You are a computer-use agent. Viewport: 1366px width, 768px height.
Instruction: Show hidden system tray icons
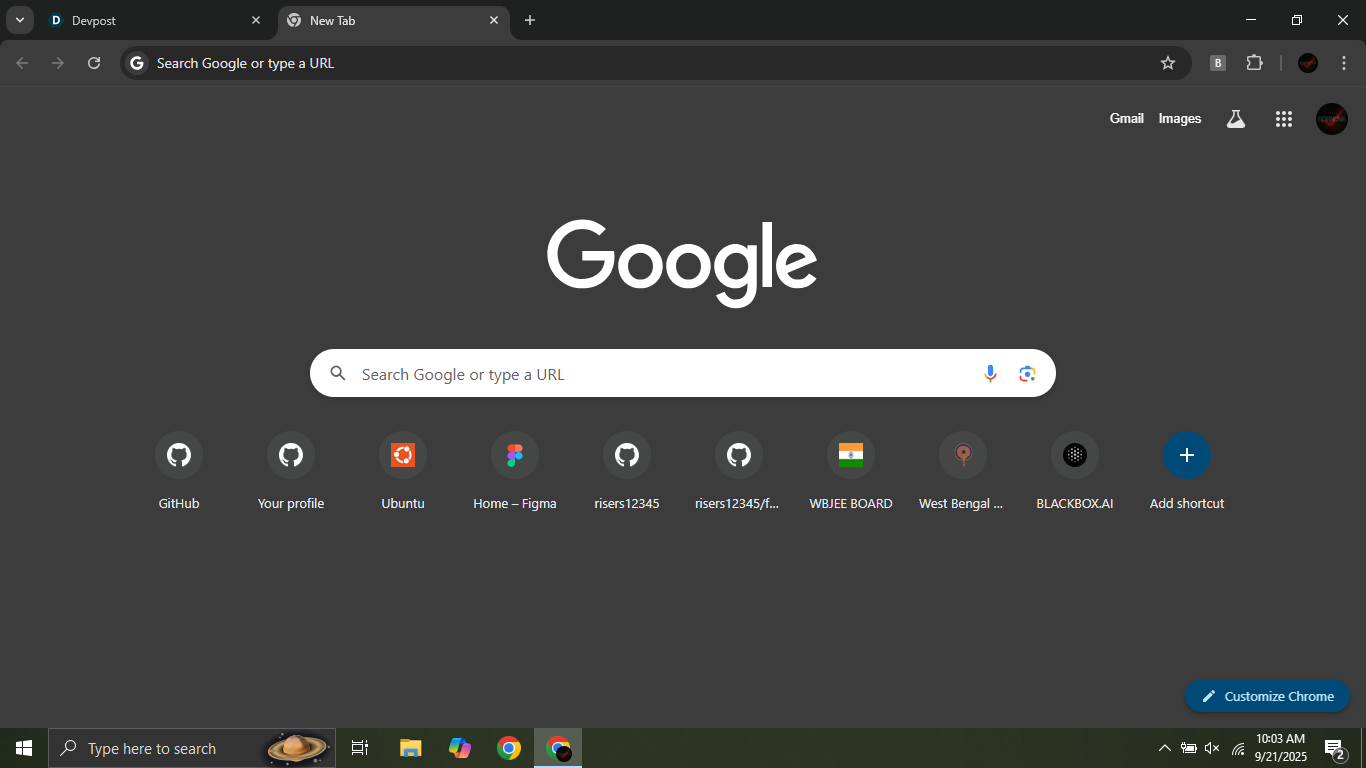(1164, 748)
